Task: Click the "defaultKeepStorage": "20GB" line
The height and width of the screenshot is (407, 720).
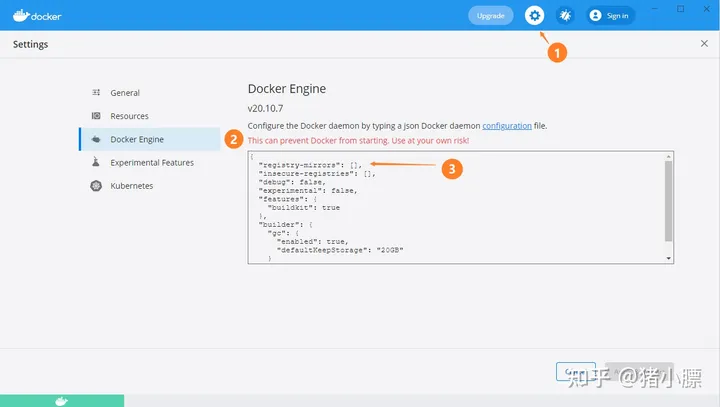Action: [340, 250]
